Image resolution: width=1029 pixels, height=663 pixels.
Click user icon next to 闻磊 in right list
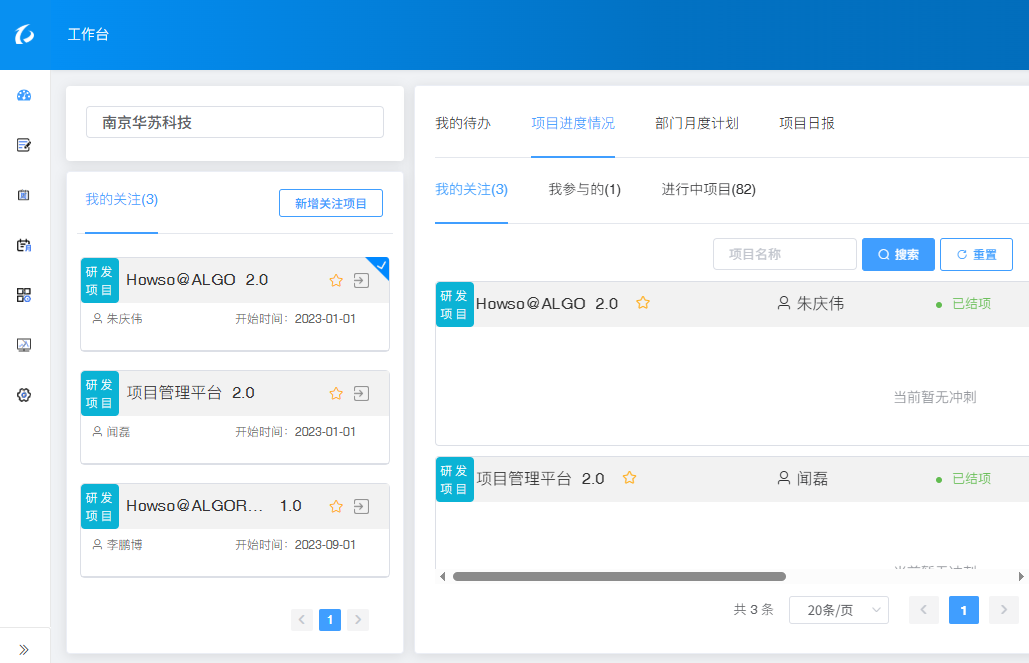[784, 478]
